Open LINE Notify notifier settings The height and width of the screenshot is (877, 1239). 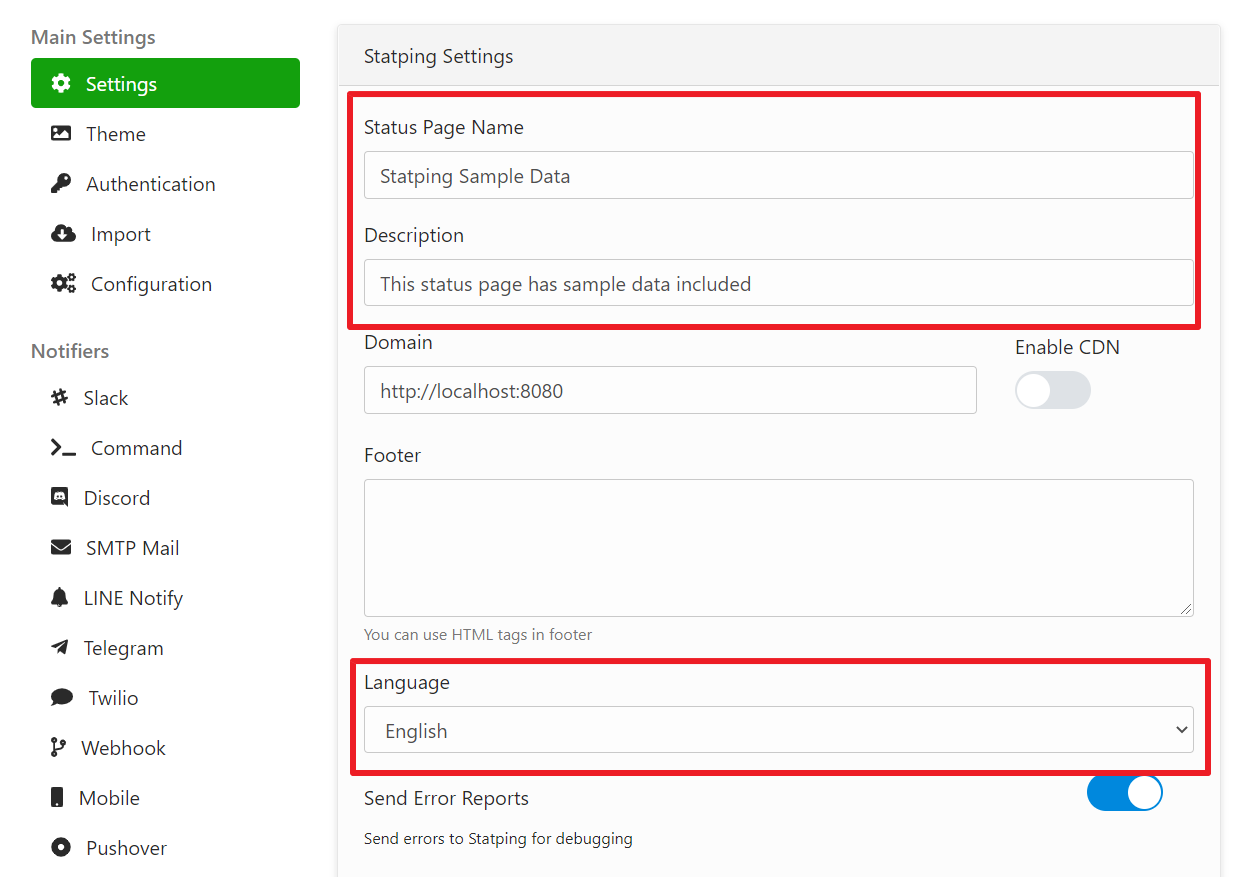tap(165, 597)
